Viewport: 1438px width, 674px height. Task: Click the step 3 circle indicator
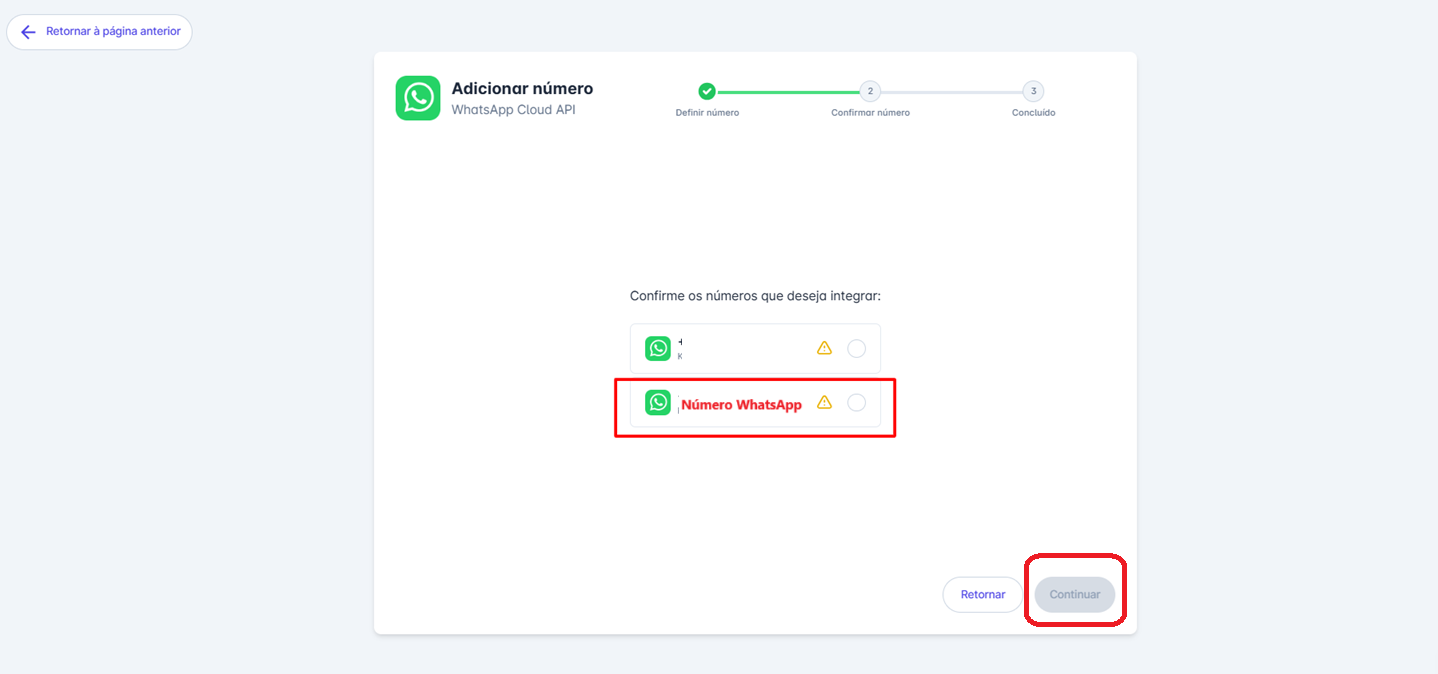[x=1033, y=91]
